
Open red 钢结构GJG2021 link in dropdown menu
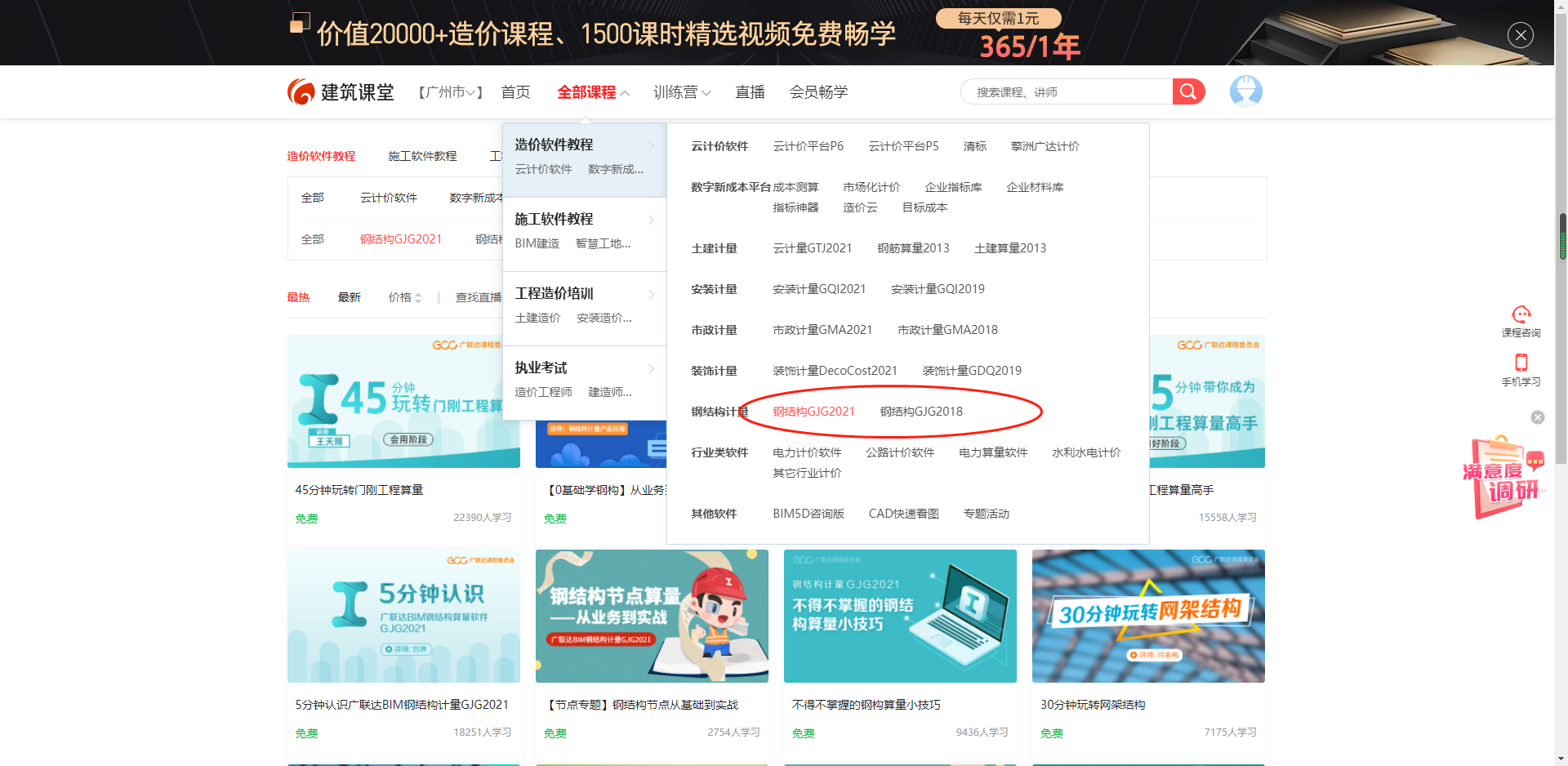(813, 412)
